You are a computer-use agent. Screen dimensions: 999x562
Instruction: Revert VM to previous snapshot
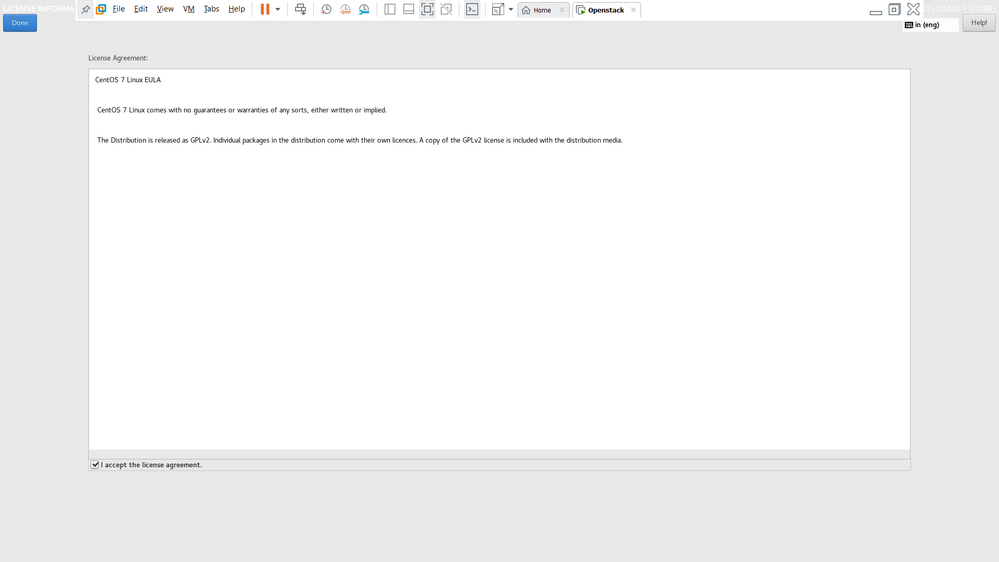345,9
